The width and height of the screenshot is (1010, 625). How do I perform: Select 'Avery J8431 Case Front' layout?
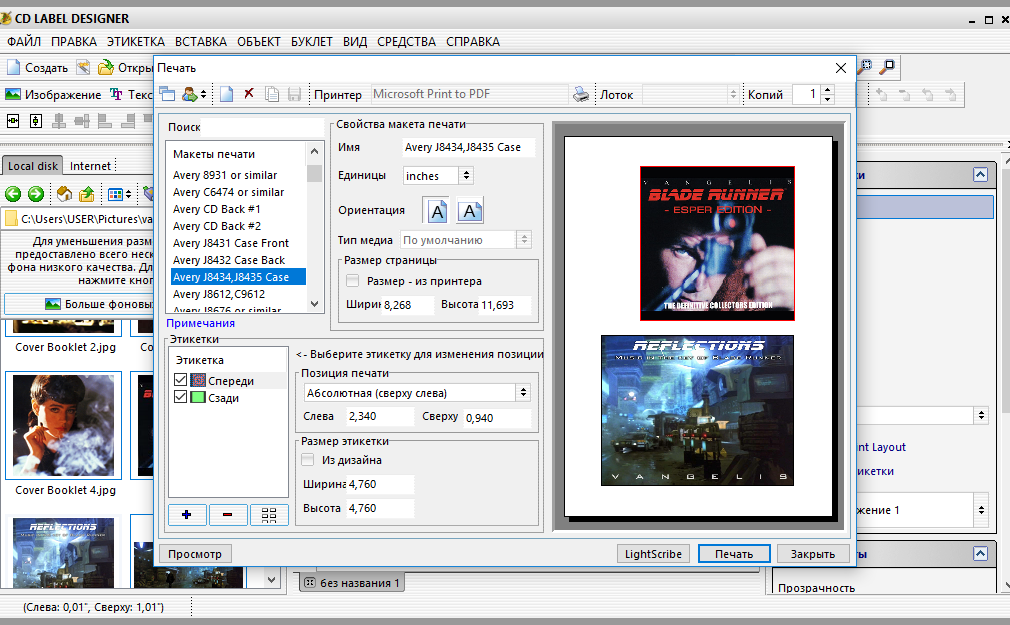(x=231, y=243)
